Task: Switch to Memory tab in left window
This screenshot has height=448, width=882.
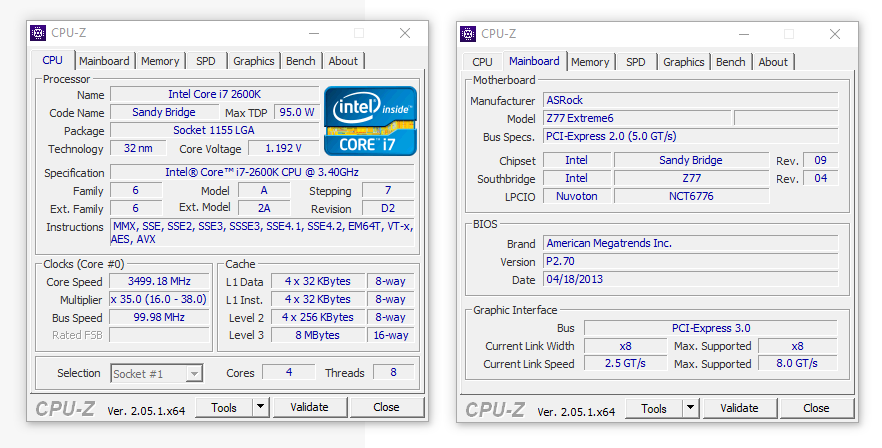Action: (x=160, y=61)
